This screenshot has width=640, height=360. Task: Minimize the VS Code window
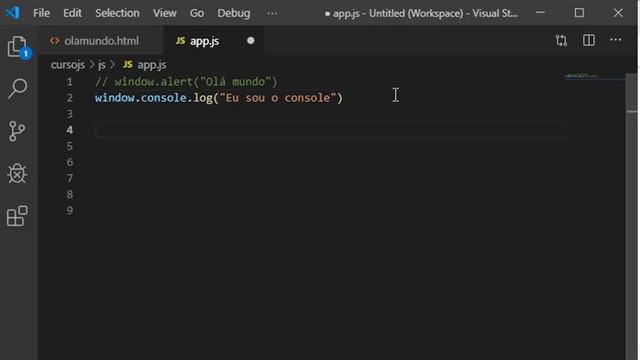point(540,13)
